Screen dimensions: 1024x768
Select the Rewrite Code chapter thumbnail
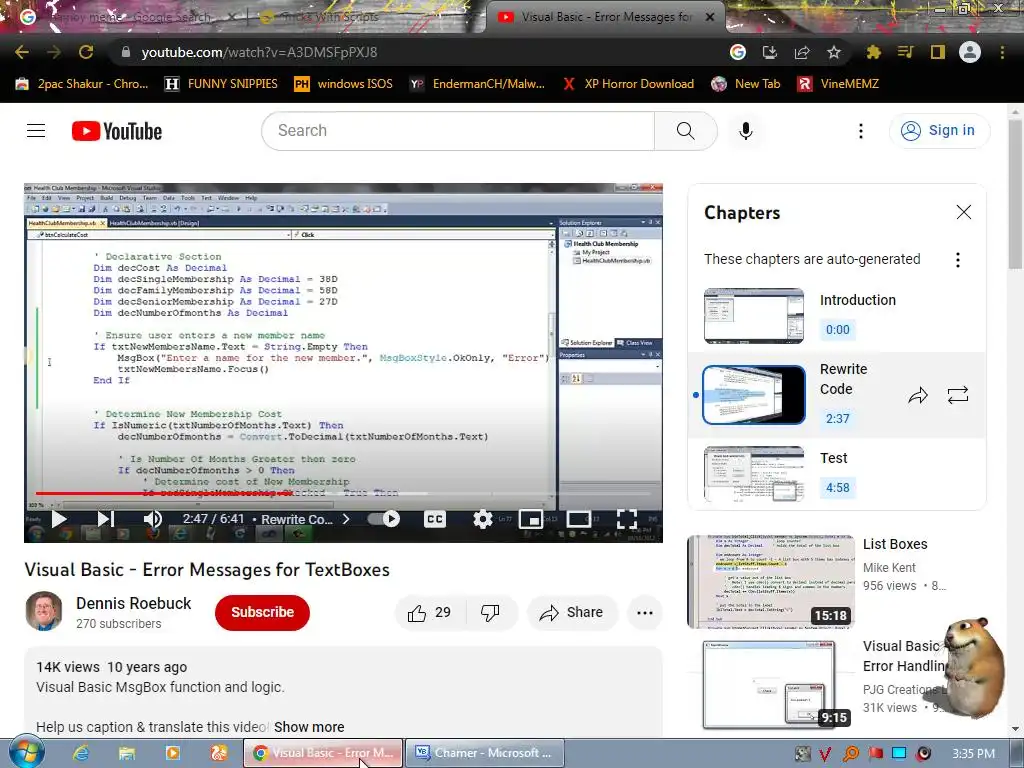(x=754, y=395)
